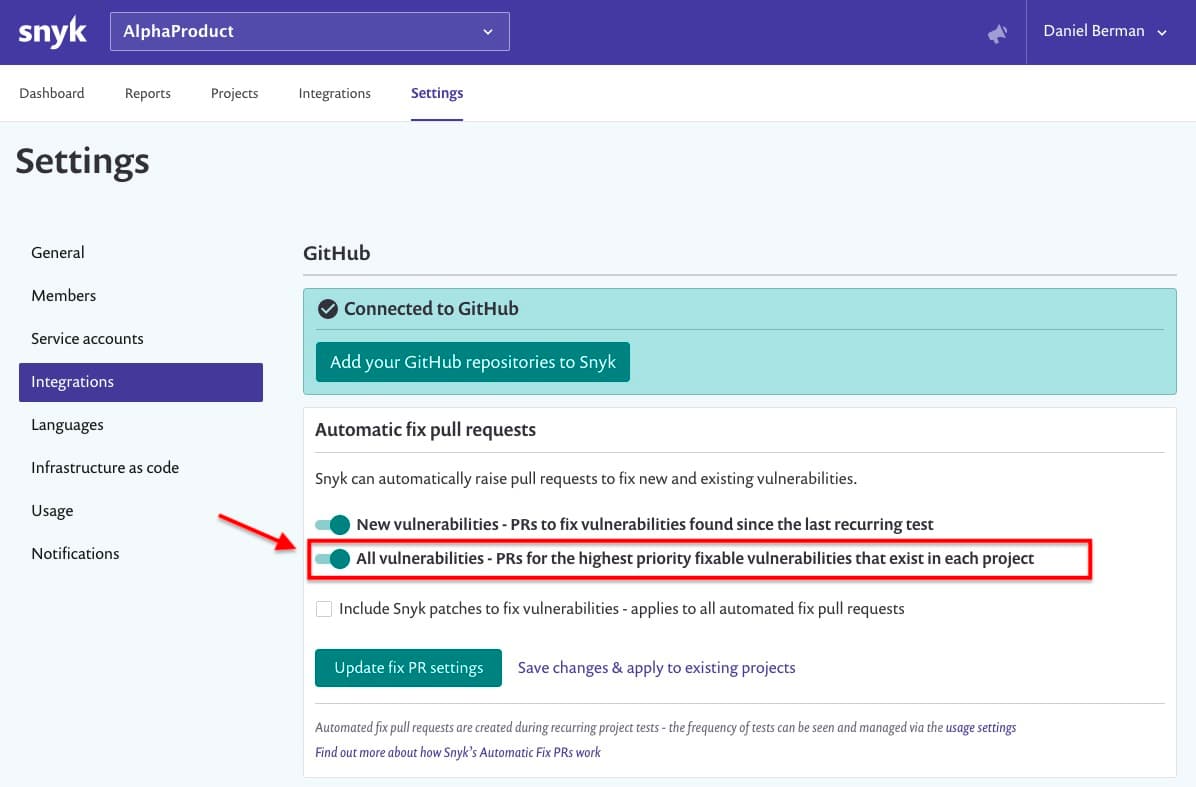Go to the Dashboard tab
This screenshot has width=1196, height=787.
coord(52,93)
